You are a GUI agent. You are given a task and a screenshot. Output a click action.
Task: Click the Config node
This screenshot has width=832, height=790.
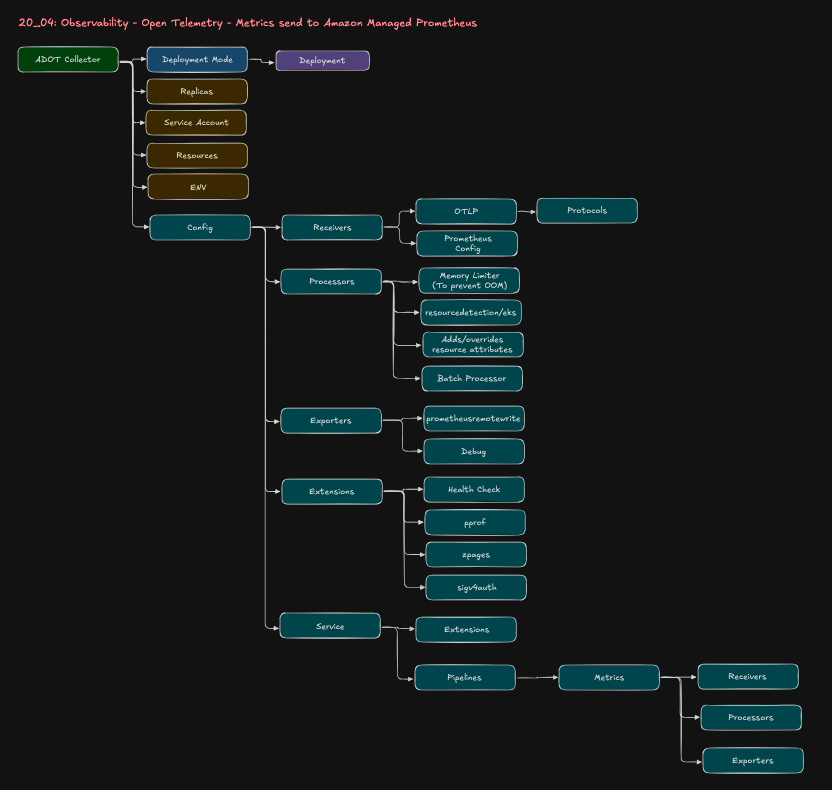point(199,227)
